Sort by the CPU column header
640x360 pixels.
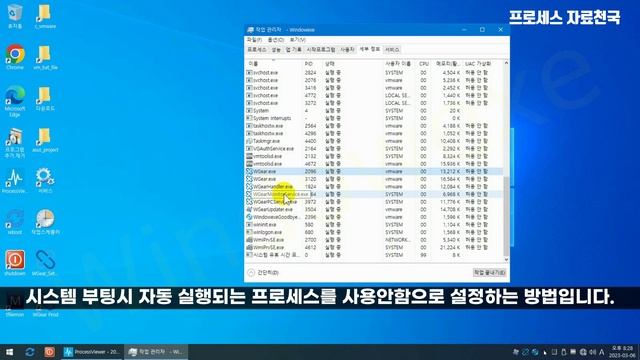click(x=424, y=64)
